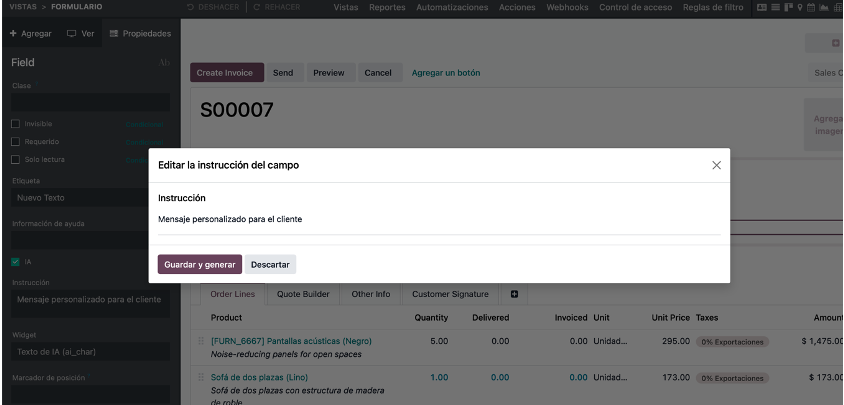The height and width of the screenshot is (405, 844).
Task: Toggle the Invisible checkbox
Action: point(16,124)
